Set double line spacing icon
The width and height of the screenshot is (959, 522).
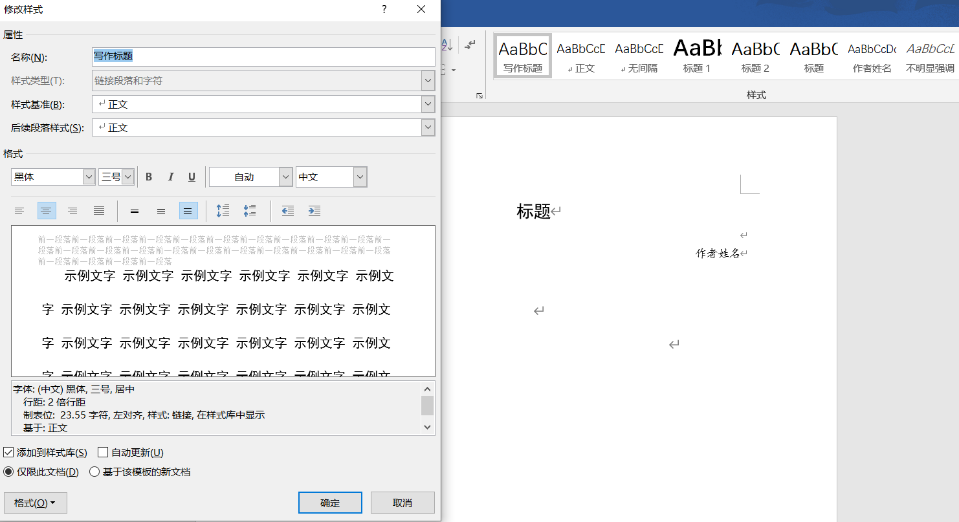point(188,211)
